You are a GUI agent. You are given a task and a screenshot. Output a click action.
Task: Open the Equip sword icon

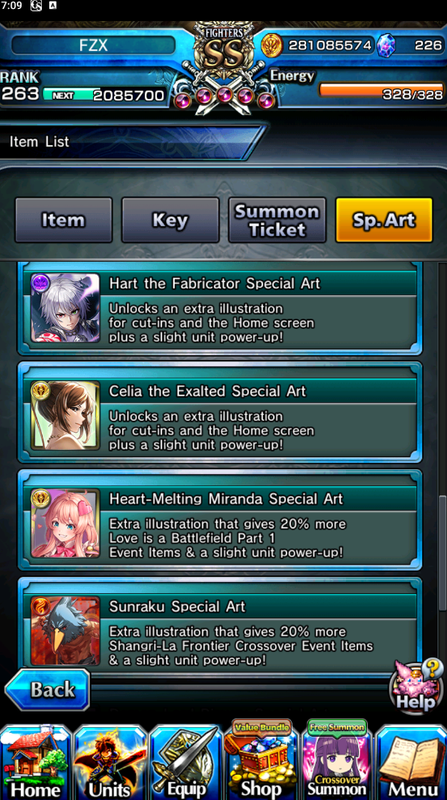pos(185,762)
